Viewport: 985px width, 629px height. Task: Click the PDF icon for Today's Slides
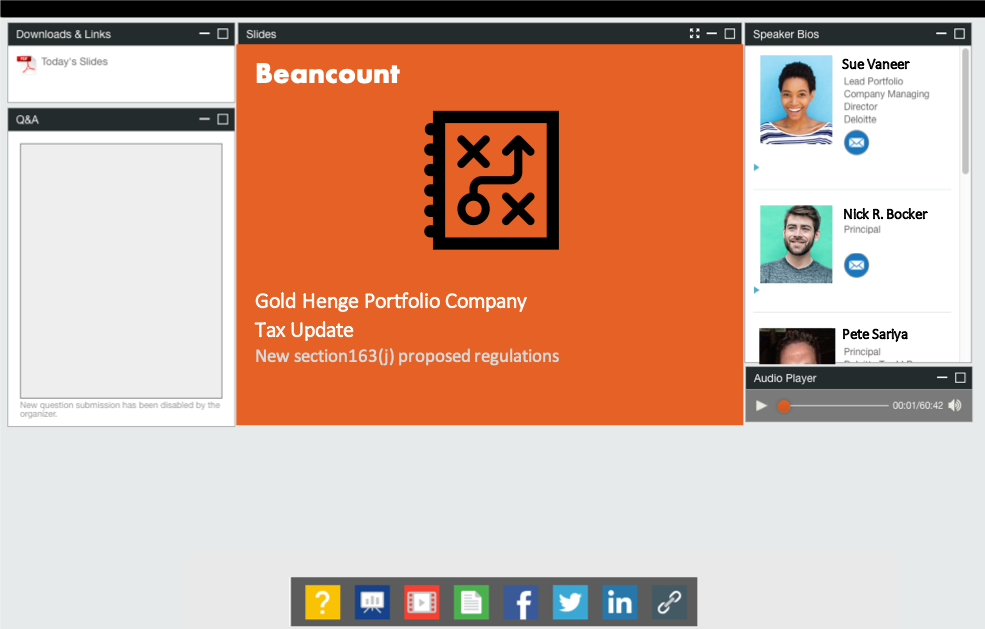26,64
